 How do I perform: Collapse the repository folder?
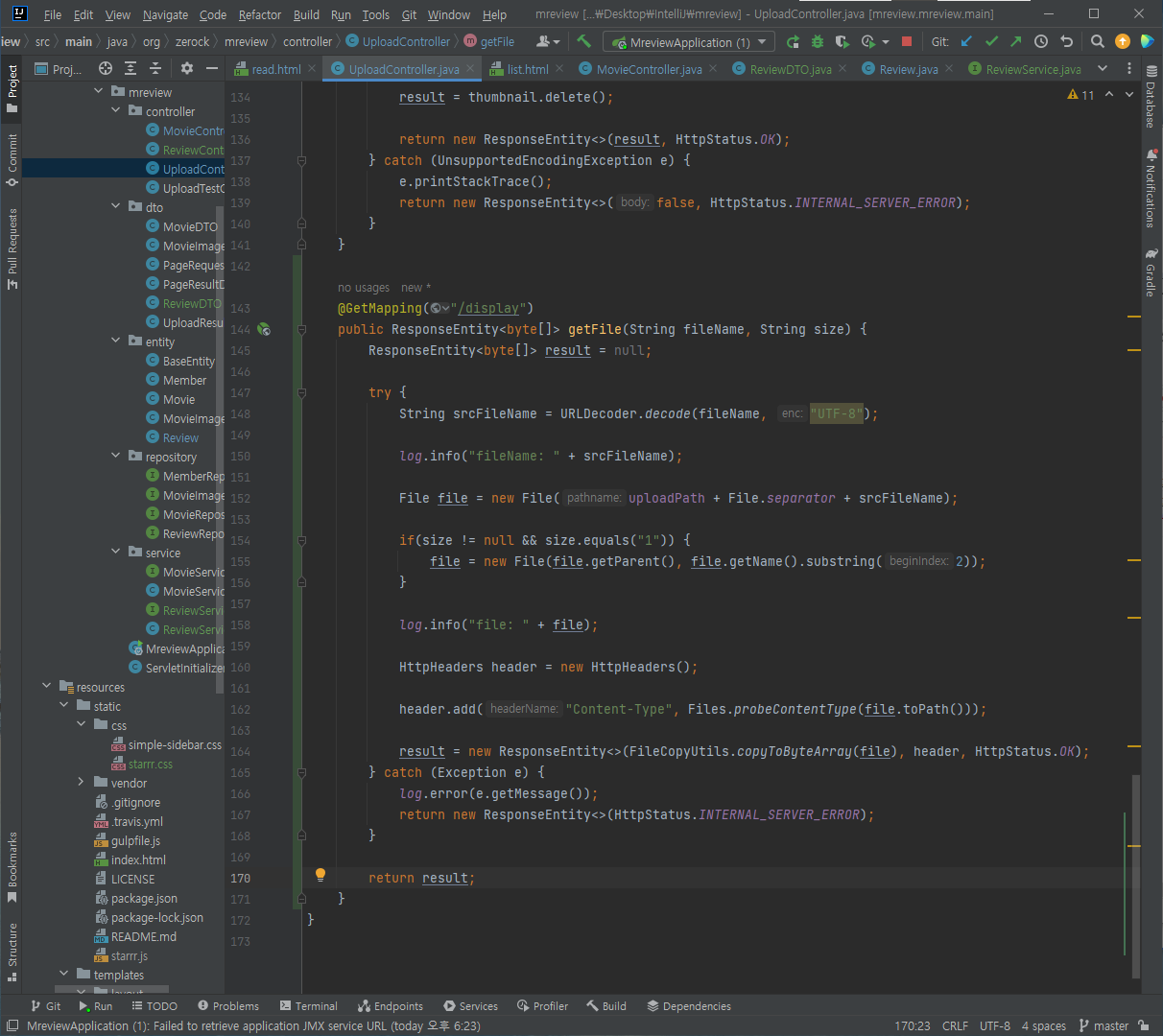tap(116, 457)
